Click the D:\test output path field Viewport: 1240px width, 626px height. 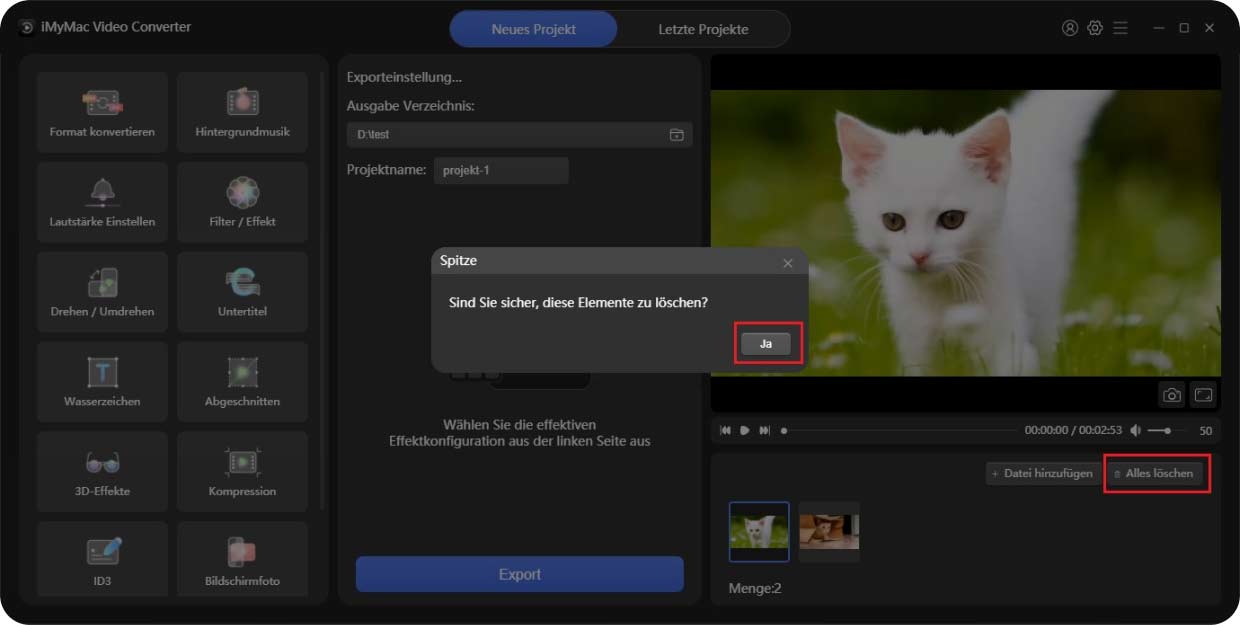(x=519, y=134)
